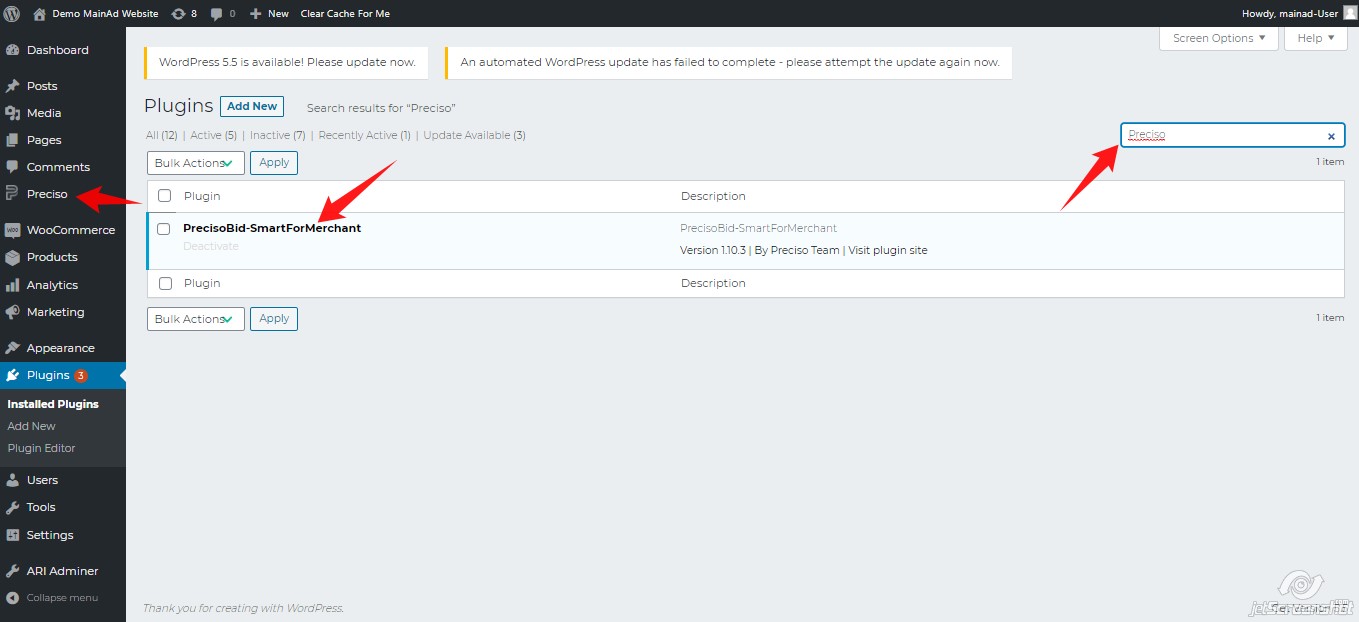The width and height of the screenshot is (1359, 622).
Task: Open the updates icon showing 8
Action: [179, 14]
